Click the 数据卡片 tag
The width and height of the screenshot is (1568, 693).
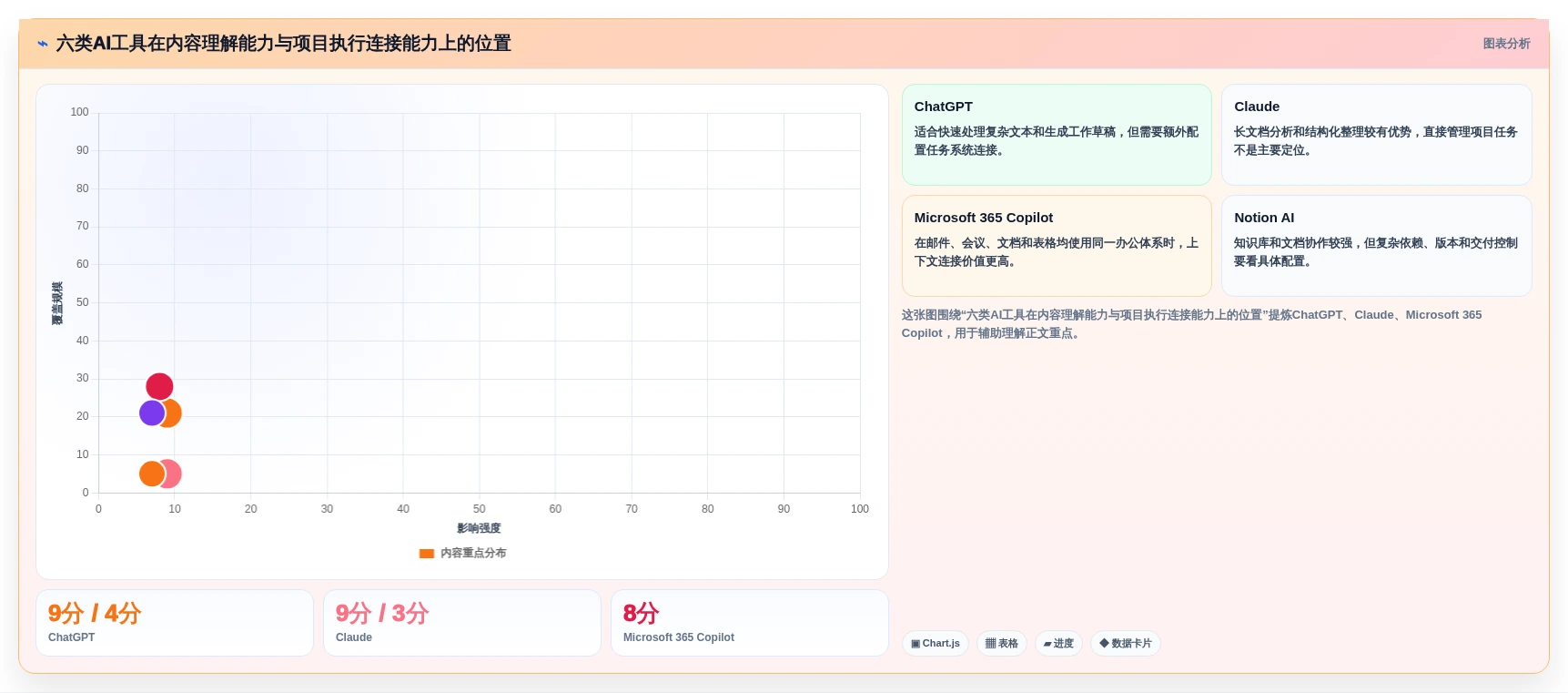[1126, 643]
